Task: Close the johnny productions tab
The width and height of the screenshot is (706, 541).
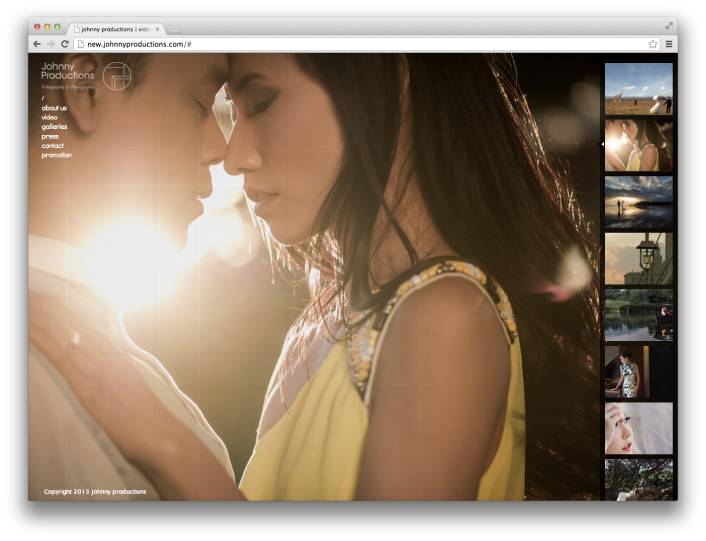Action: (x=157, y=29)
